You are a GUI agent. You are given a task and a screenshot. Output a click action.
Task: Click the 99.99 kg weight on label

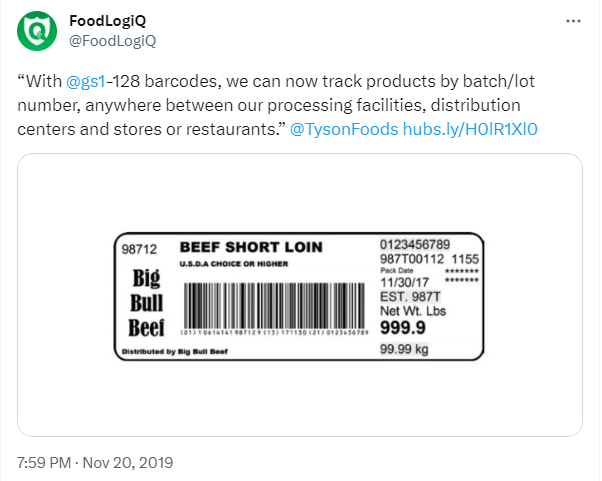(404, 349)
